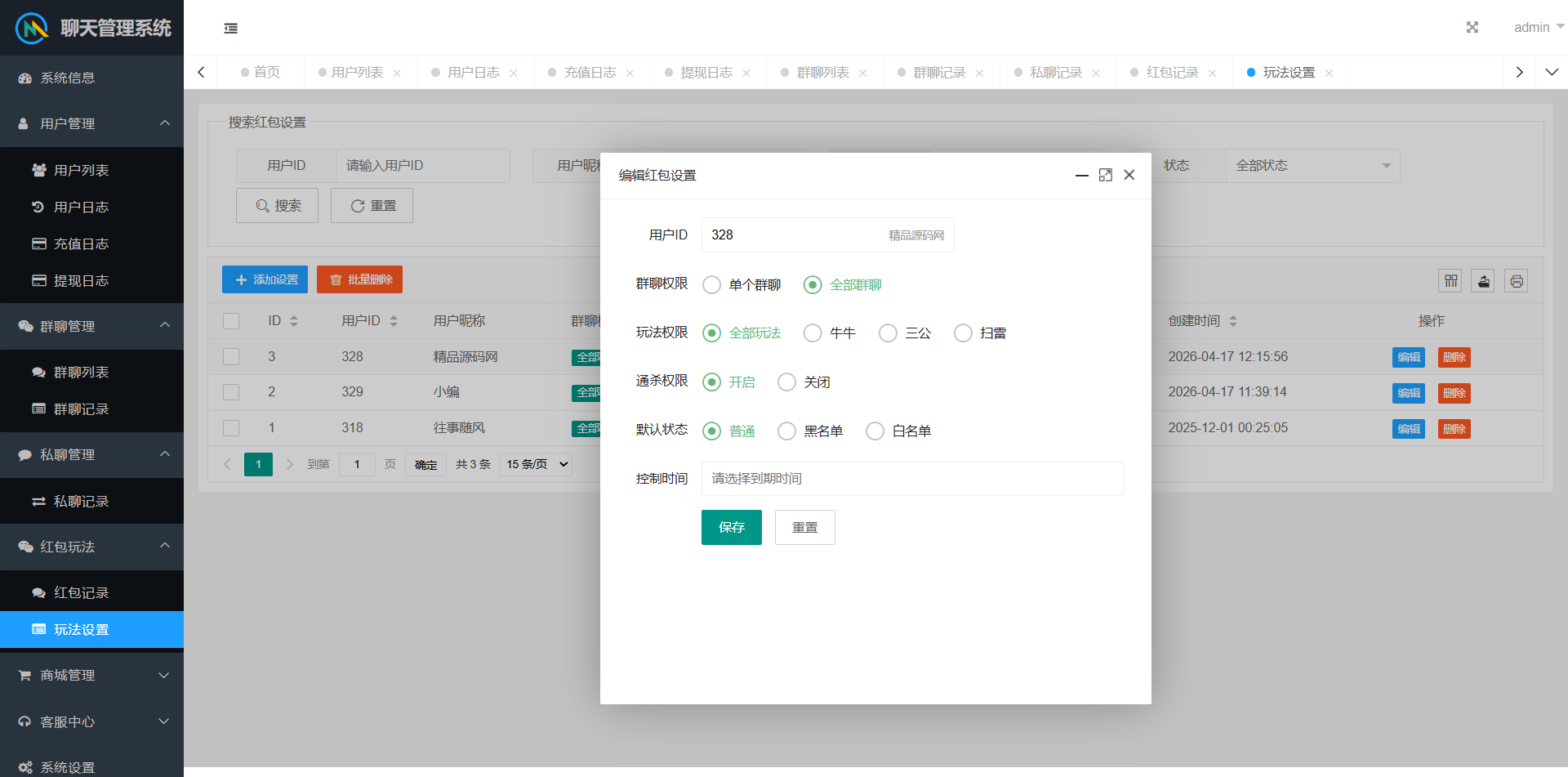Open the 全部状态 status dropdown

(1312, 166)
